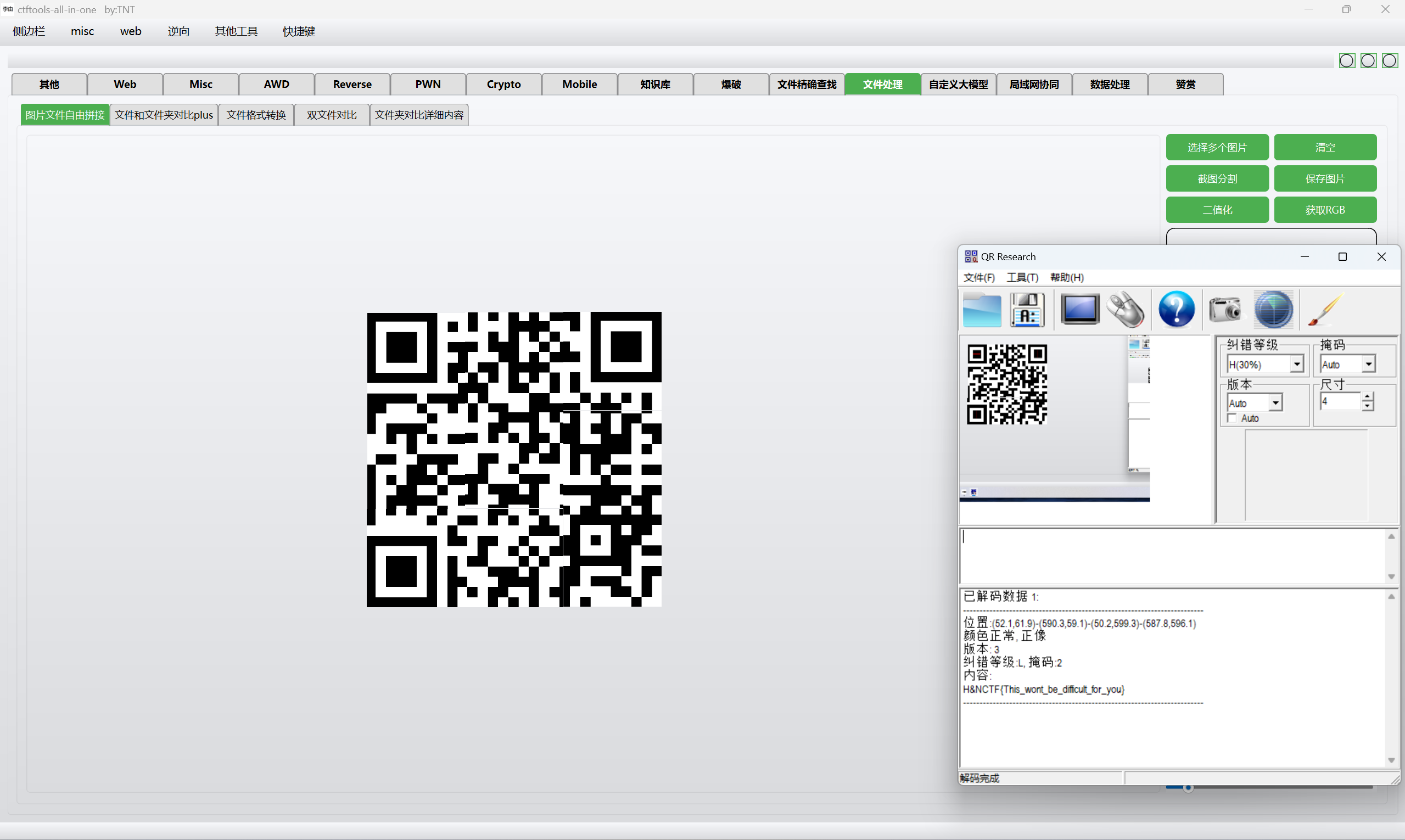Switch to the Mobile tab
Image resolution: width=1405 pixels, height=840 pixels.
pyautogui.click(x=580, y=84)
